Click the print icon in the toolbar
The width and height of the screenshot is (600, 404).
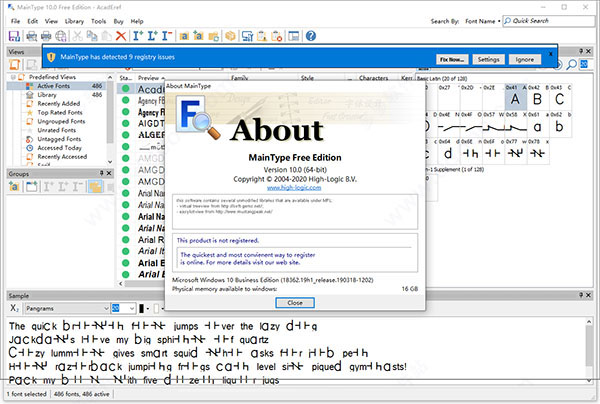(x=46, y=35)
